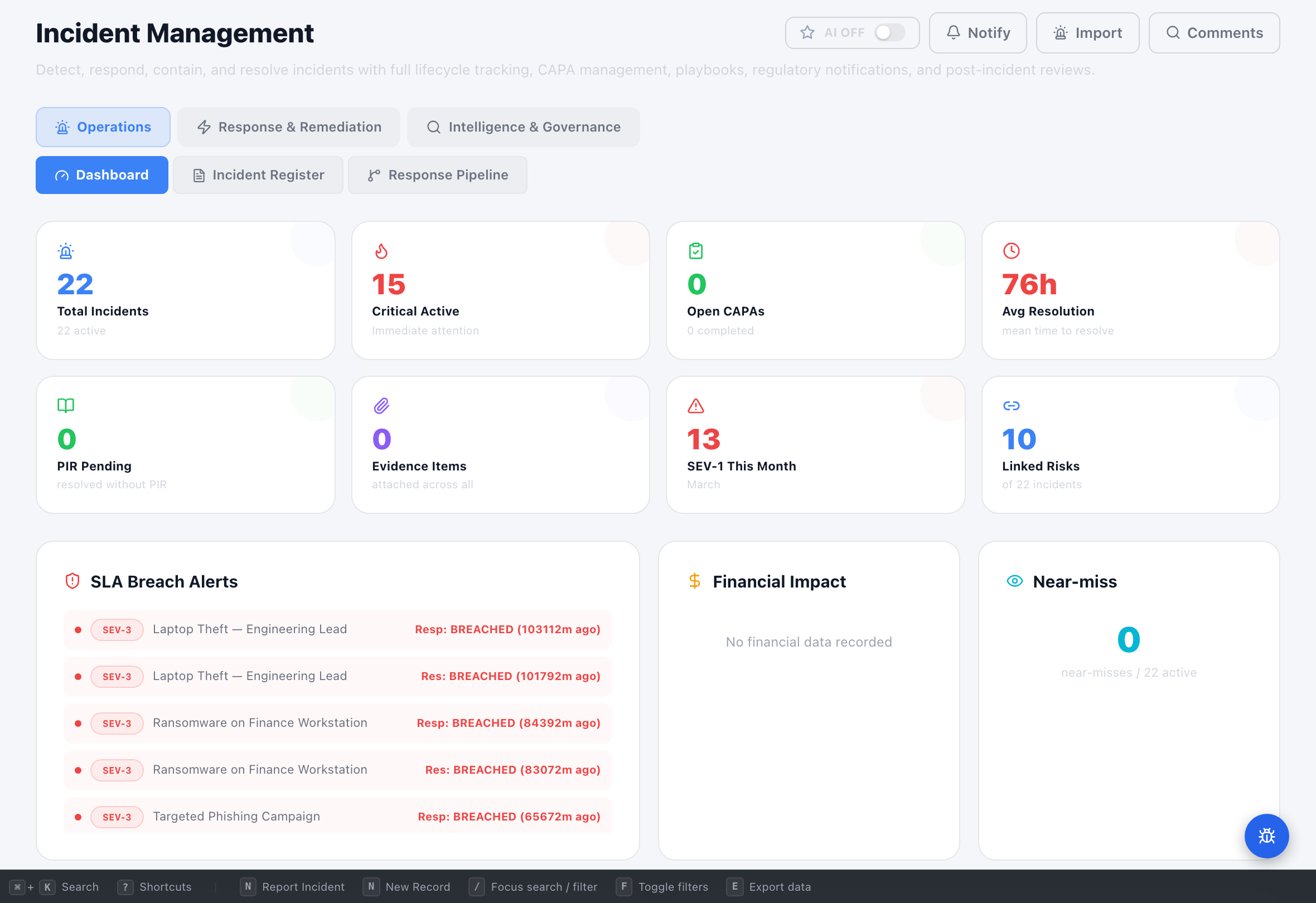Select the Incident Register view
Viewport: 1316px width, 903px height.
click(258, 175)
